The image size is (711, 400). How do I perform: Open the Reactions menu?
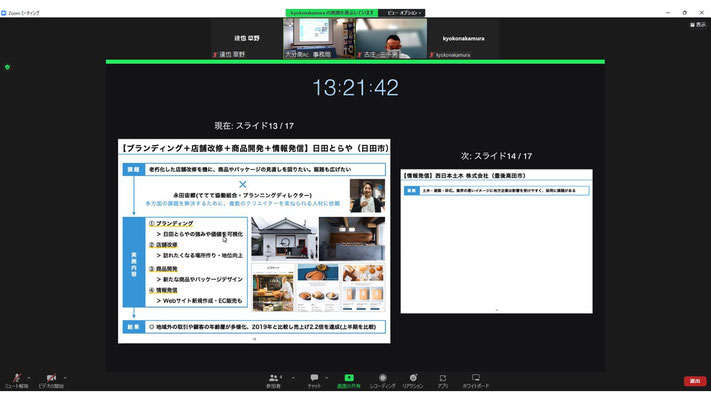pyautogui.click(x=413, y=380)
